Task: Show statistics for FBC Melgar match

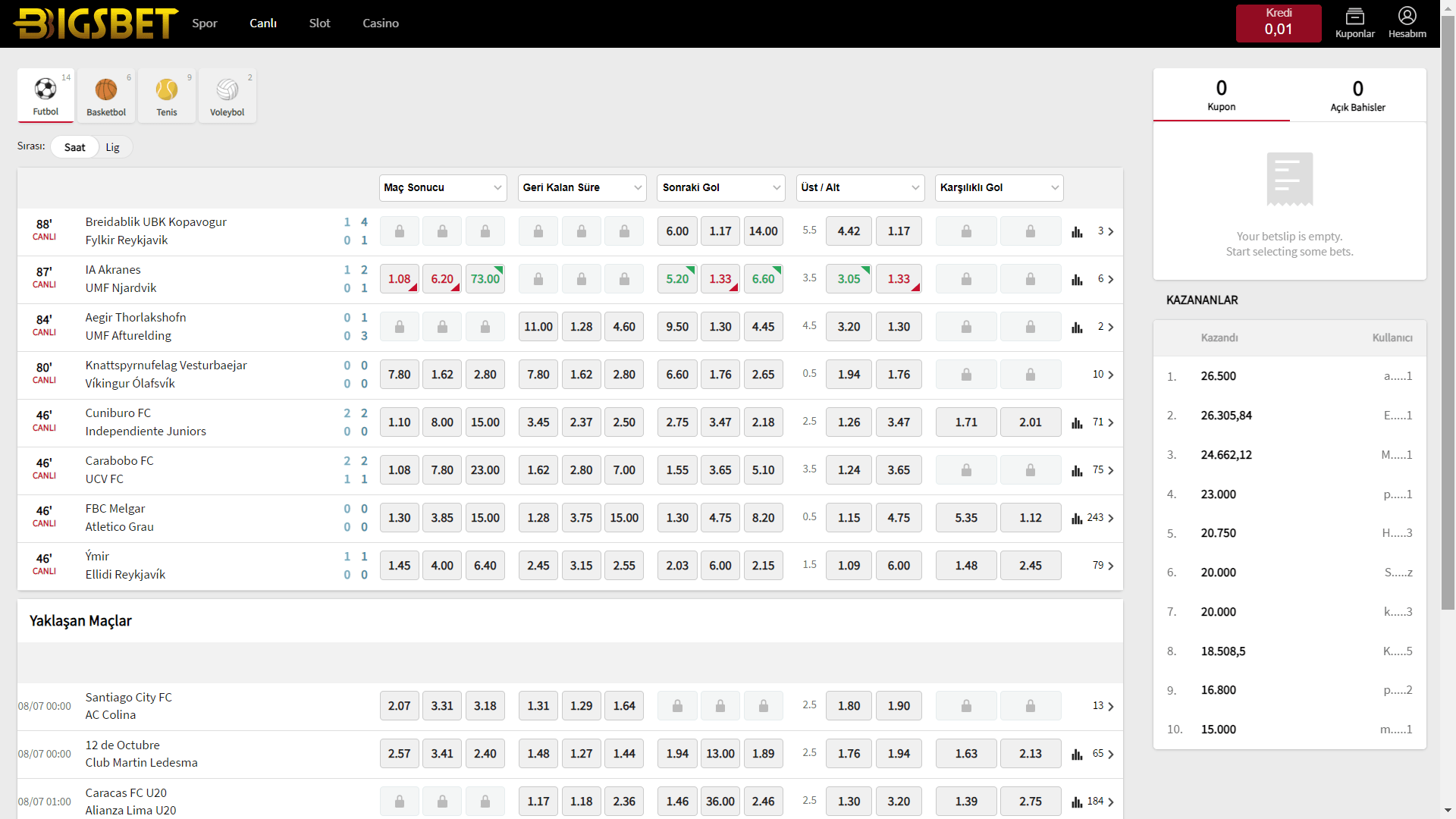Action: point(1077,519)
